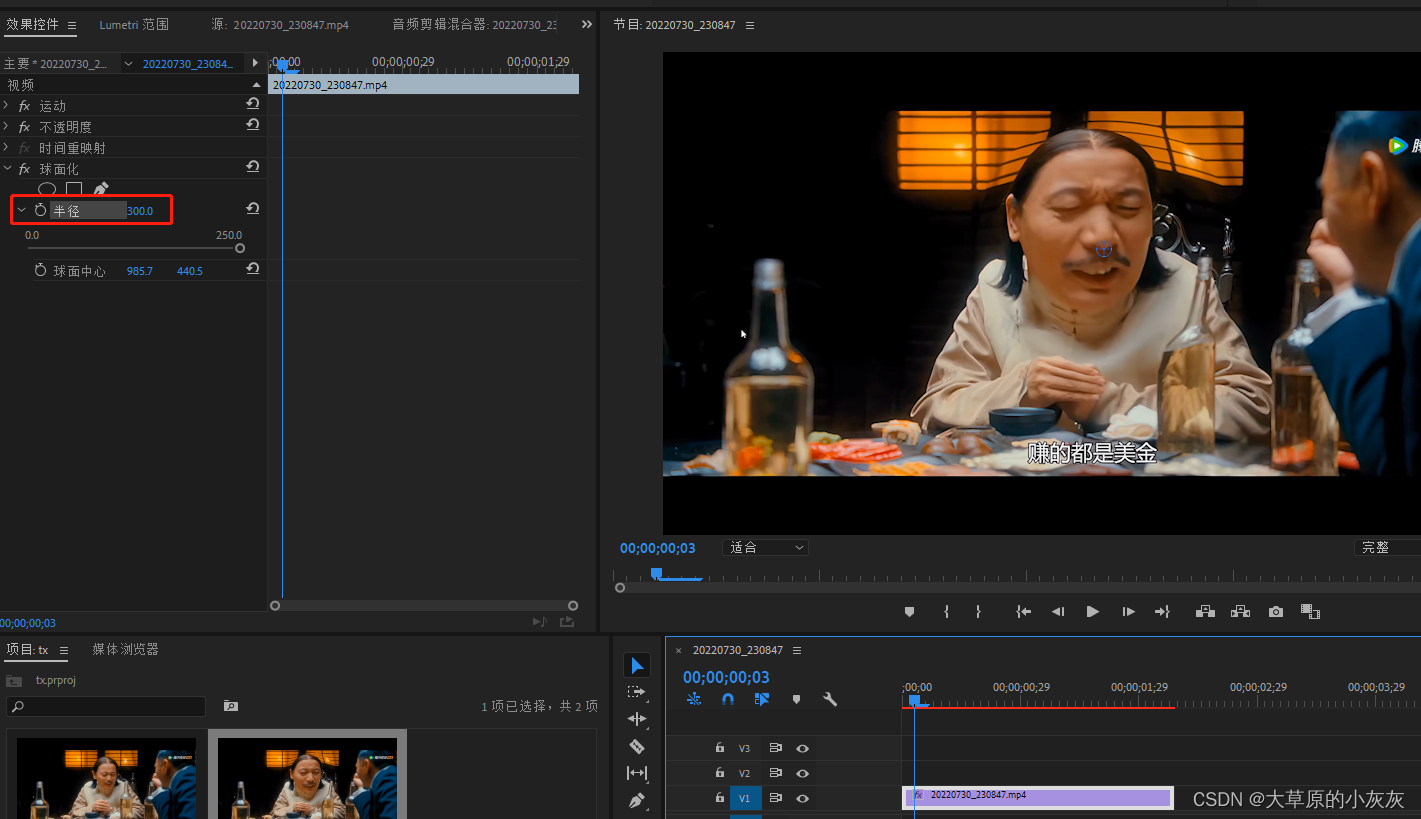Click the program monitor timecode 00;00;00;03
The image size is (1421, 819).
[x=657, y=548]
